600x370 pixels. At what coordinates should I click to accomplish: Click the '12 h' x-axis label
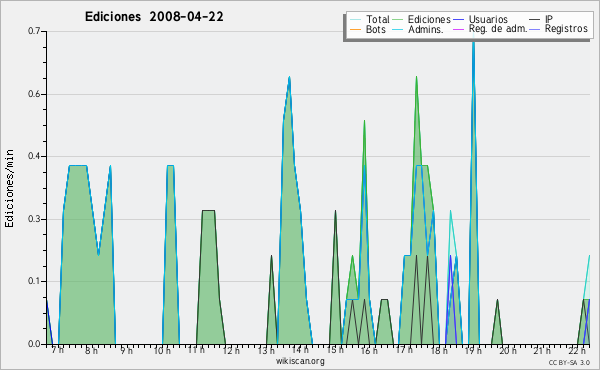coord(231,350)
